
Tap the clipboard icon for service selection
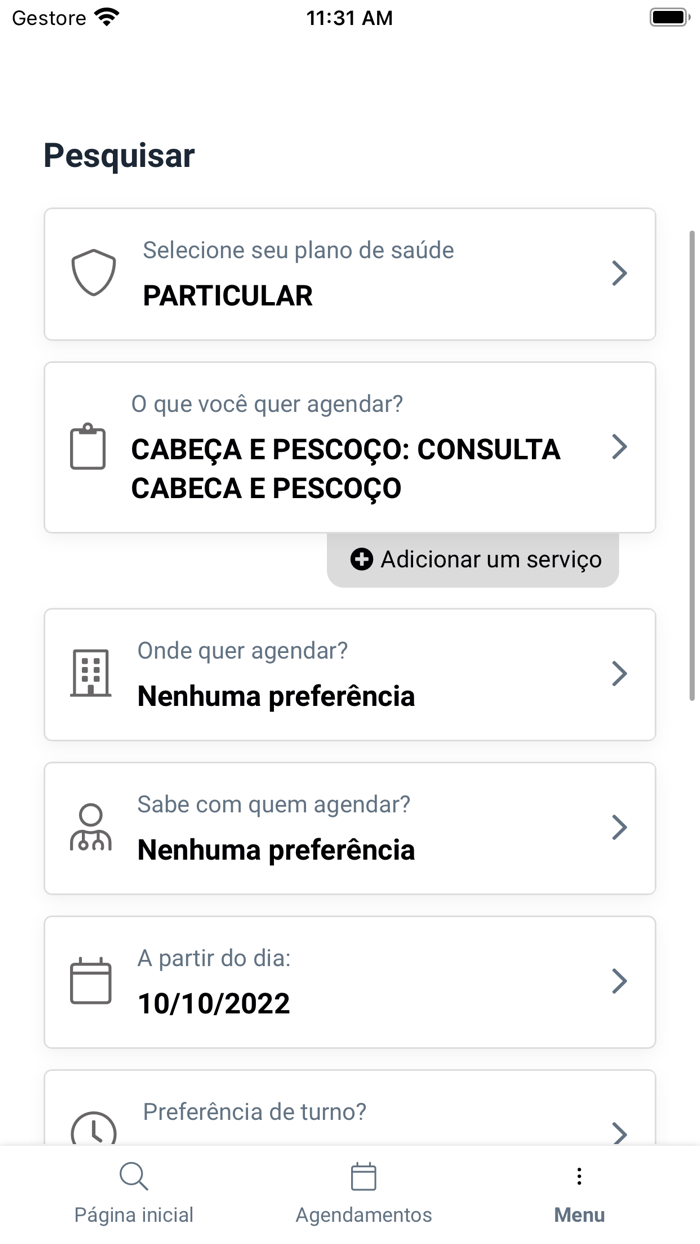tap(88, 446)
